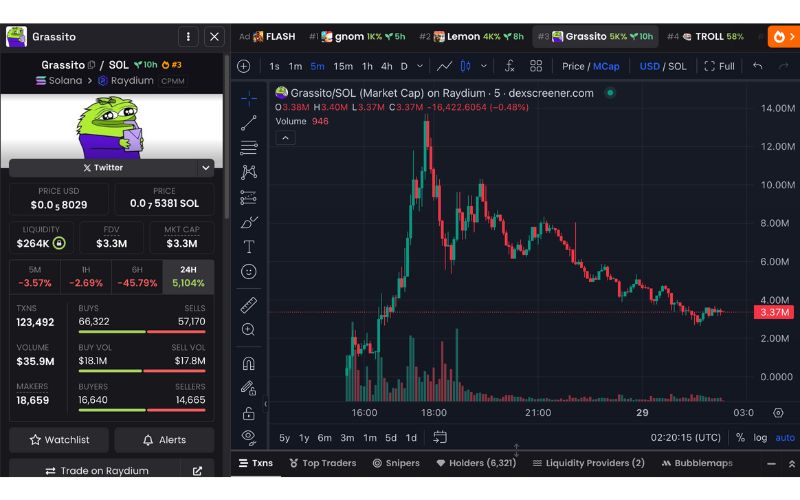Open the Top Traders tab
Screen dimensions: 800x500
pyautogui.click(x=322, y=463)
